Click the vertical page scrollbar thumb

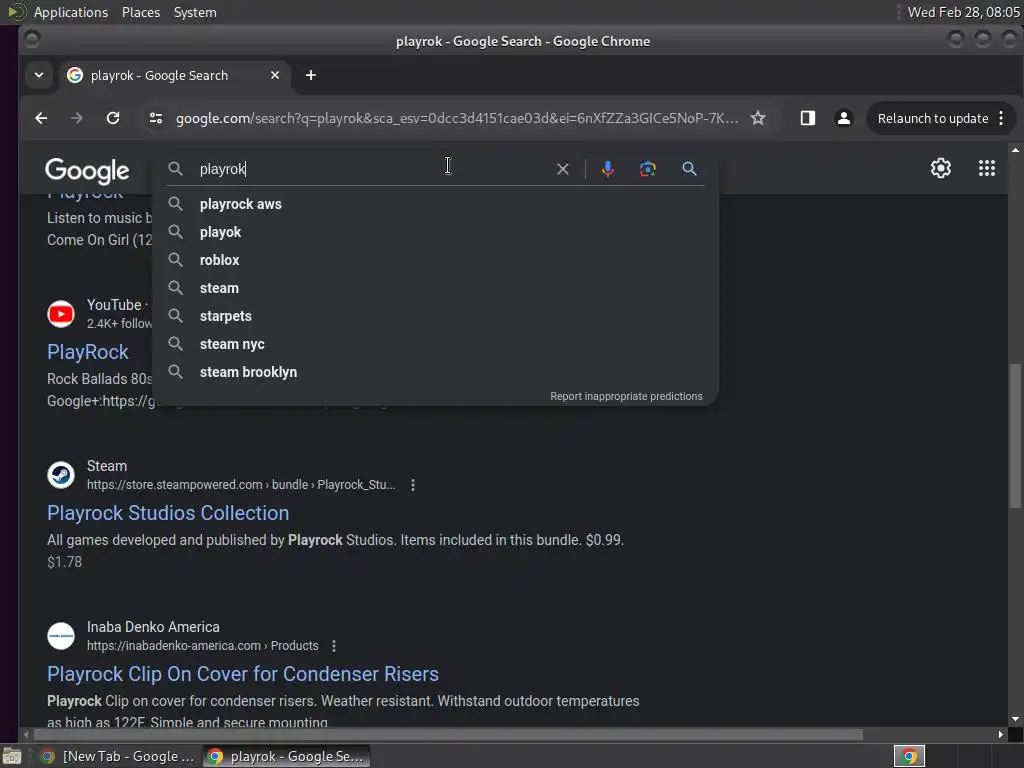[1015, 435]
